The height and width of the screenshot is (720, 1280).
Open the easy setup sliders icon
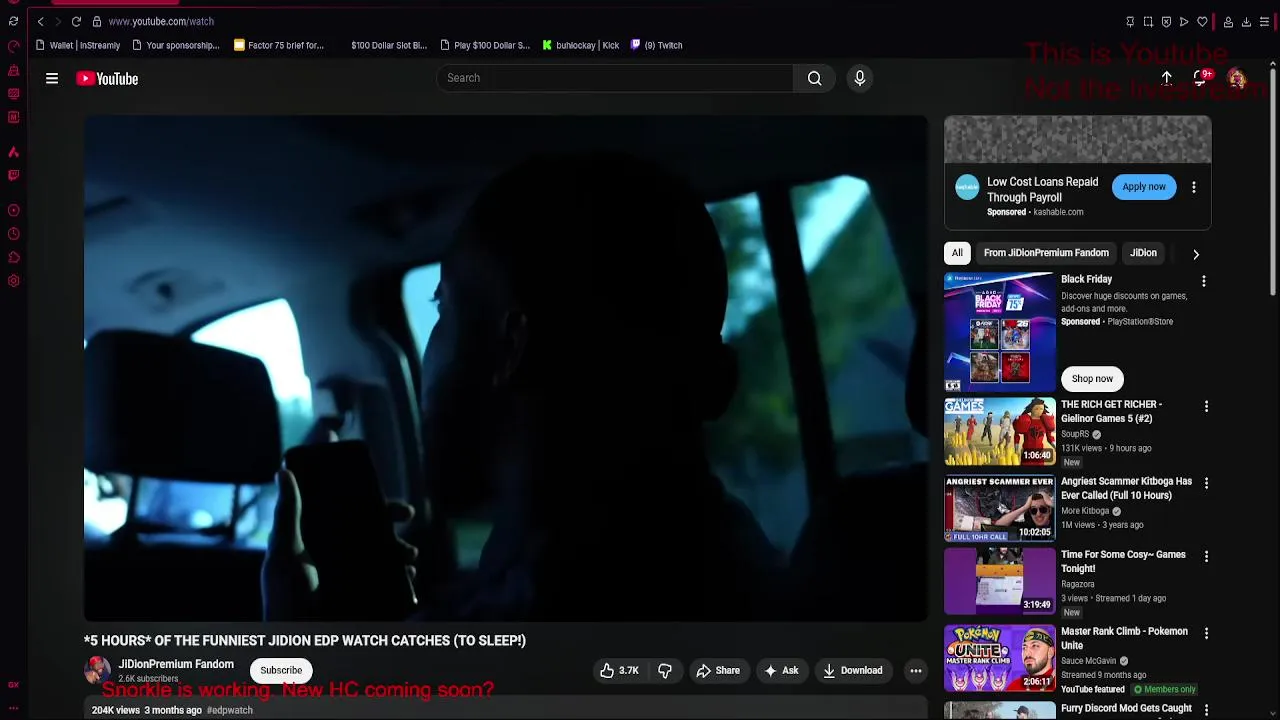click(x=1264, y=21)
